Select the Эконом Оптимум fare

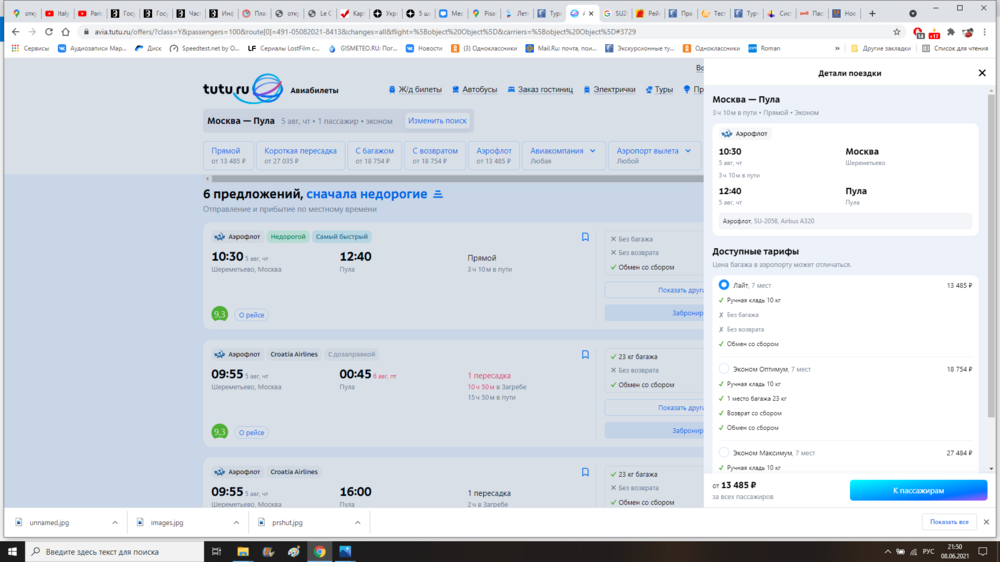pos(724,369)
